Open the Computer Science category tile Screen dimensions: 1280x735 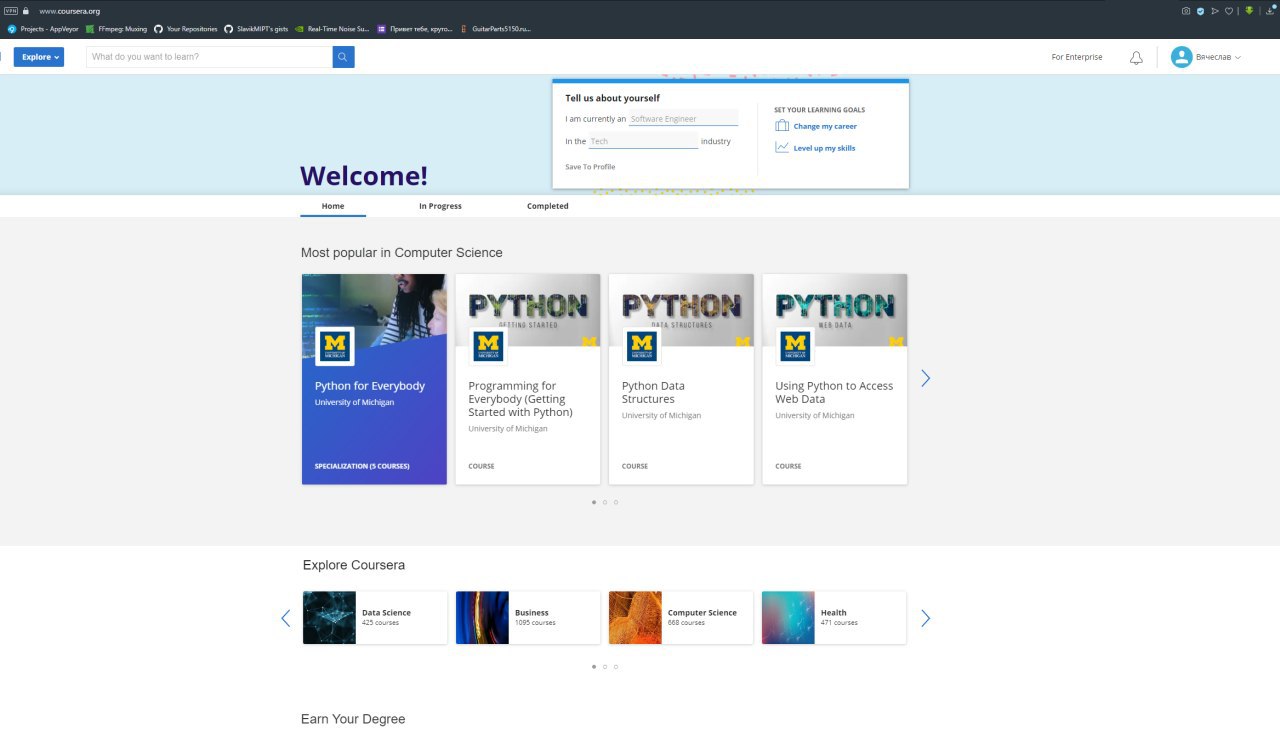[x=681, y=618]
